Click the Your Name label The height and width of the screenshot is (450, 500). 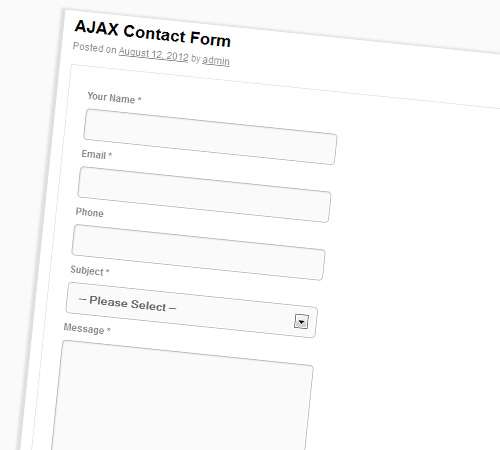pos(111,98)
